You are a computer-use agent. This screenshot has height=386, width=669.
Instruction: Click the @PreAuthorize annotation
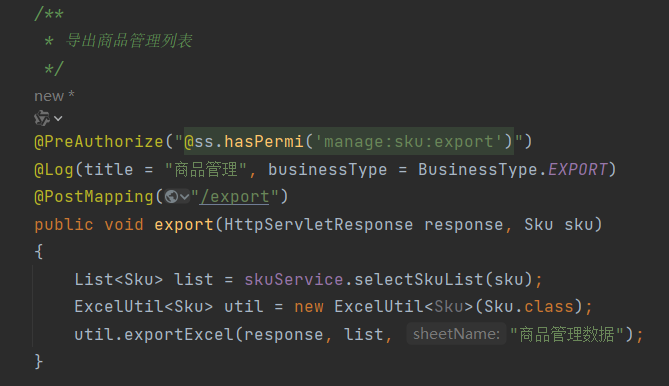[x=99, y=142]
